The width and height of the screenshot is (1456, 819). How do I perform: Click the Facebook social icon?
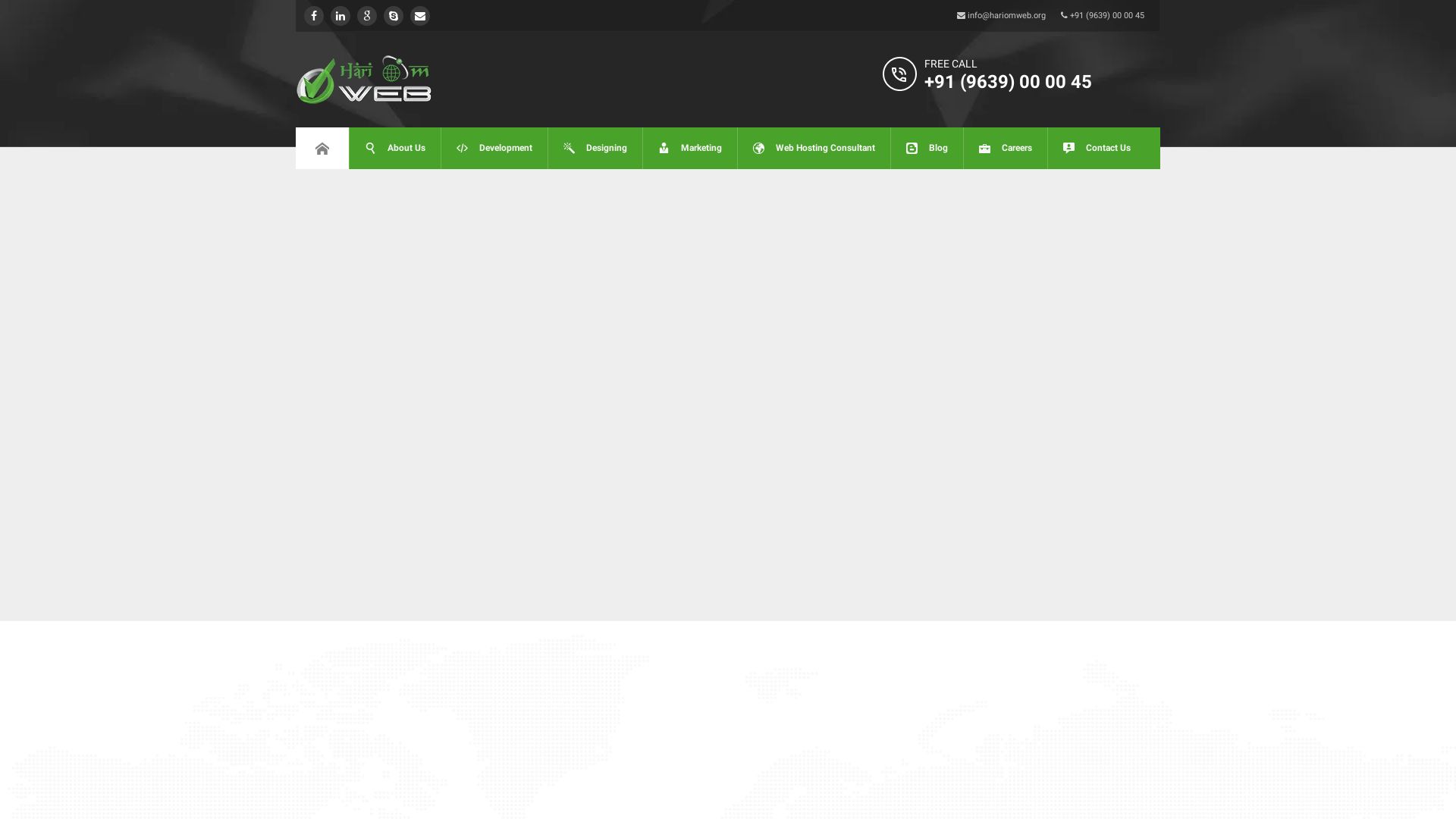point(313,16)
